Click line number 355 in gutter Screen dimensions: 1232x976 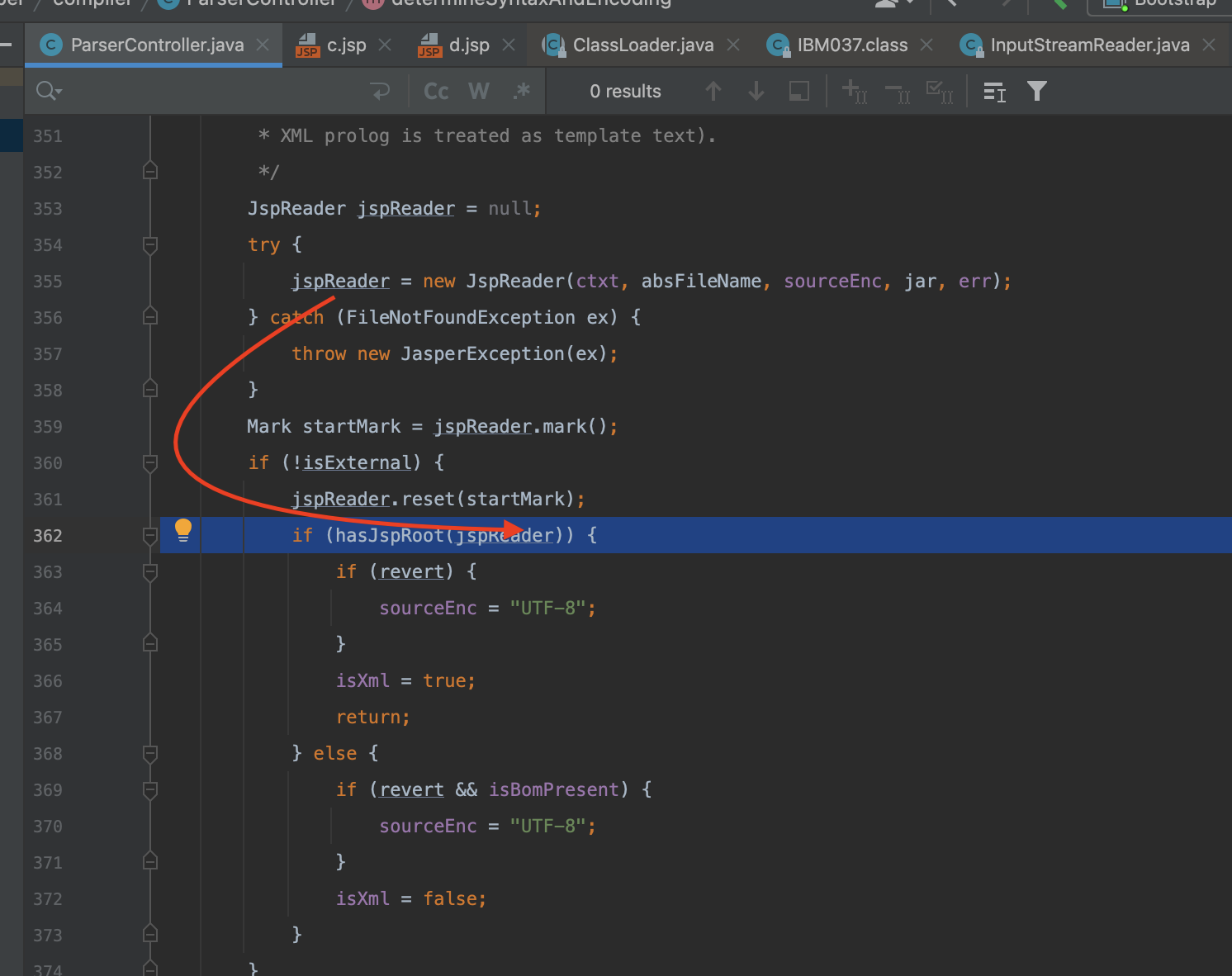coord(48,282)
